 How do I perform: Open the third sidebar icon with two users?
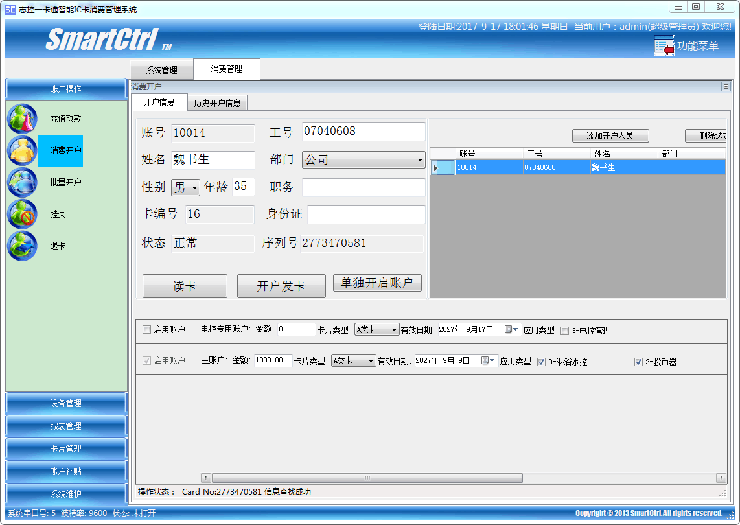pos(22,182)
